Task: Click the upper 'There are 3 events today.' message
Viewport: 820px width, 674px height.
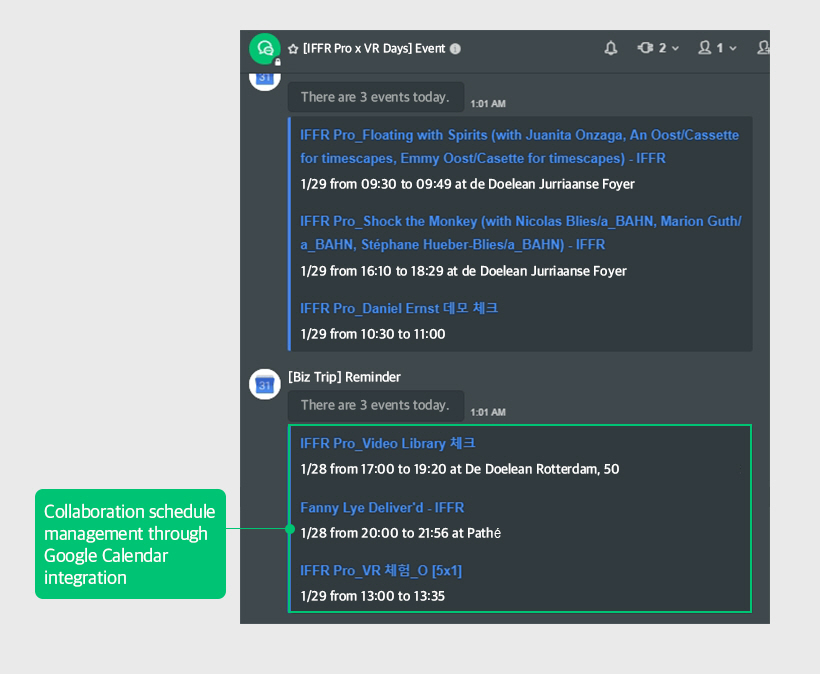Action: pyautogui.click(x=375, y=97)
